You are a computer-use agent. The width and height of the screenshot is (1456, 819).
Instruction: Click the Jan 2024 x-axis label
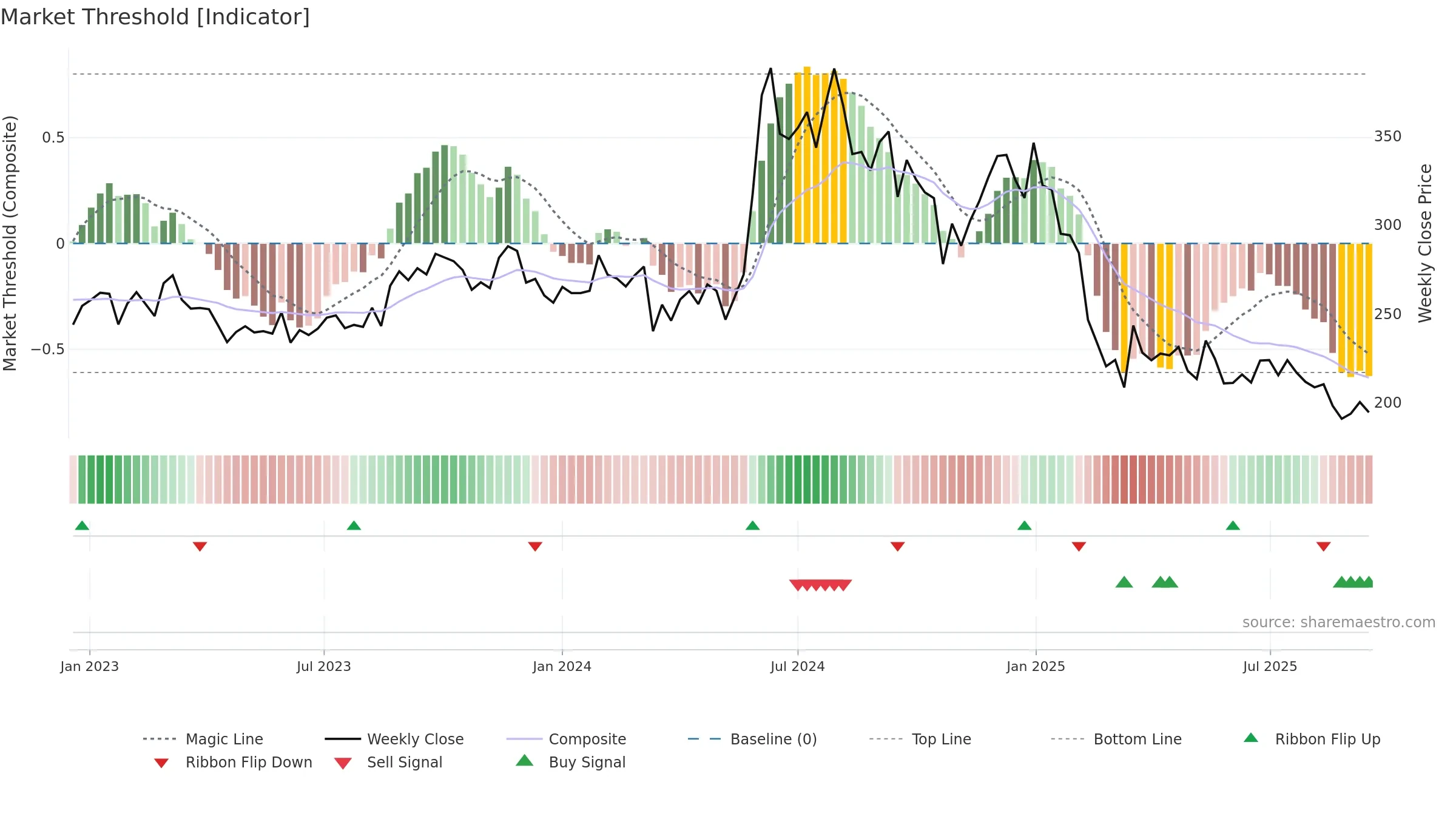tap(562, 666)
